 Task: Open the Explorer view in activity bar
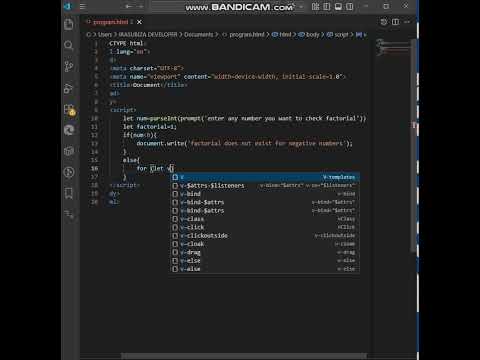click(x=69, y=24)
